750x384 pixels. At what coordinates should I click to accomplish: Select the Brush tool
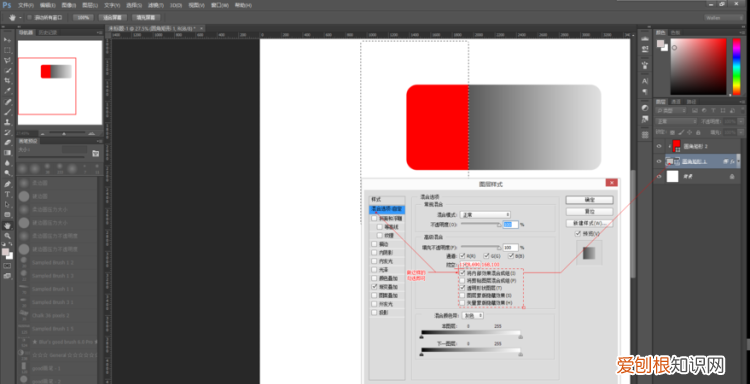click(7, 112)
